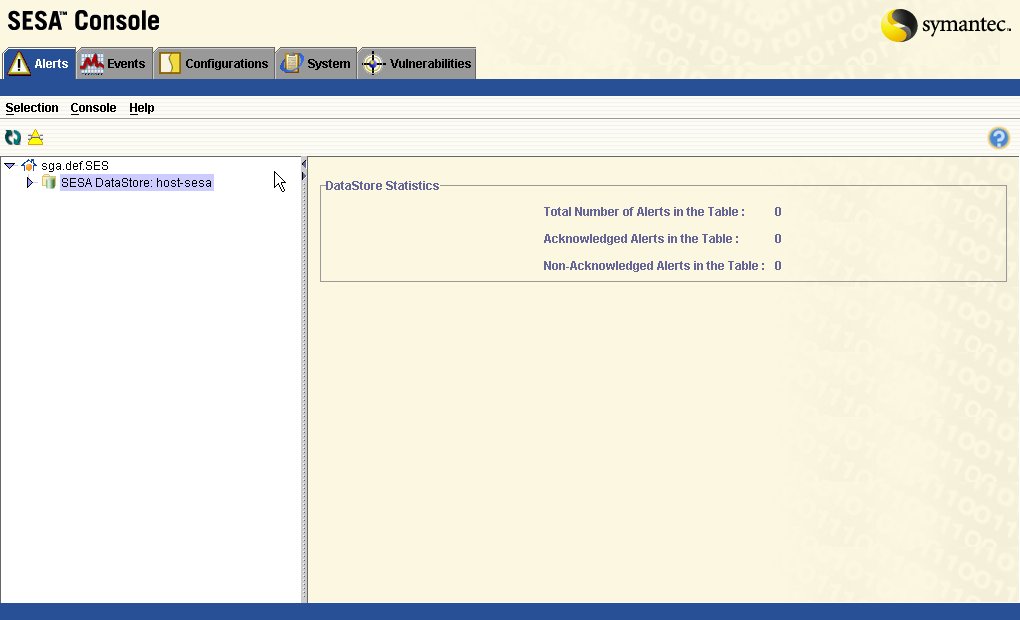
Task: Collapse the left pane with splitter left arrow
Action: click(x=304, y=164)
